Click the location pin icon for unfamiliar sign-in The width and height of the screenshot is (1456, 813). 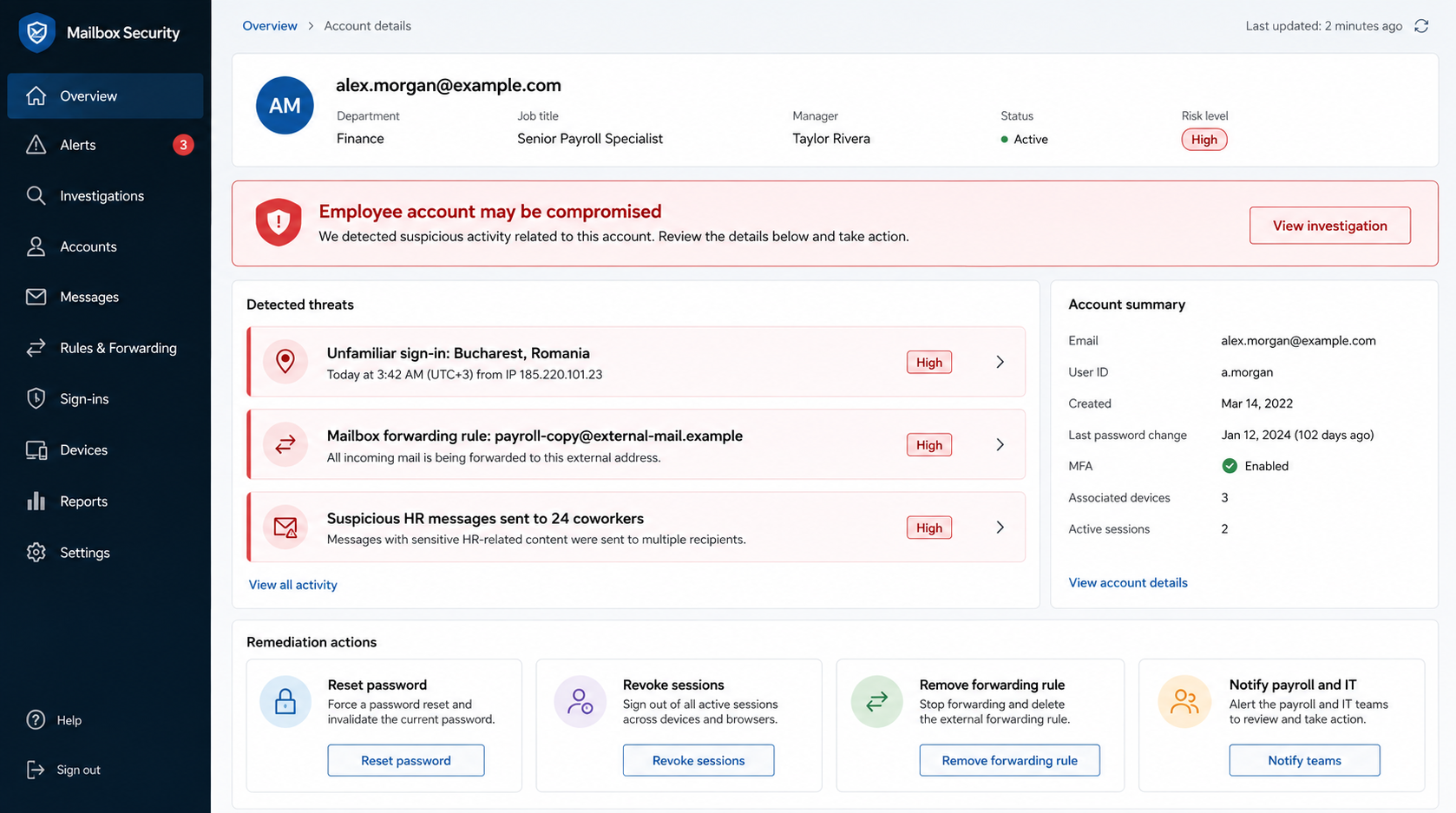click(285, 361)
